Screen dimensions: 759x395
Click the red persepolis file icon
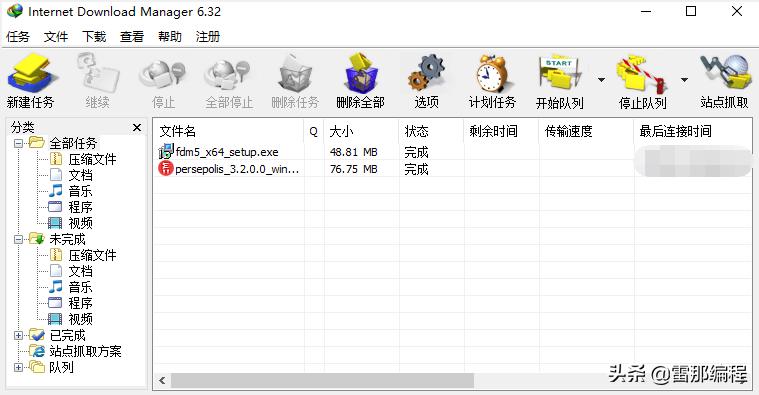[x=166, y=168]
